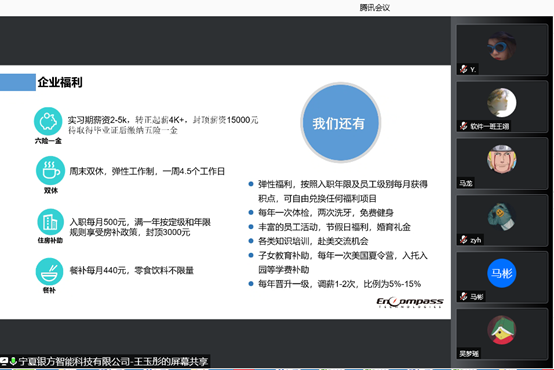Select the bottom participant 吴梦瑶 tile

(502, 334)
